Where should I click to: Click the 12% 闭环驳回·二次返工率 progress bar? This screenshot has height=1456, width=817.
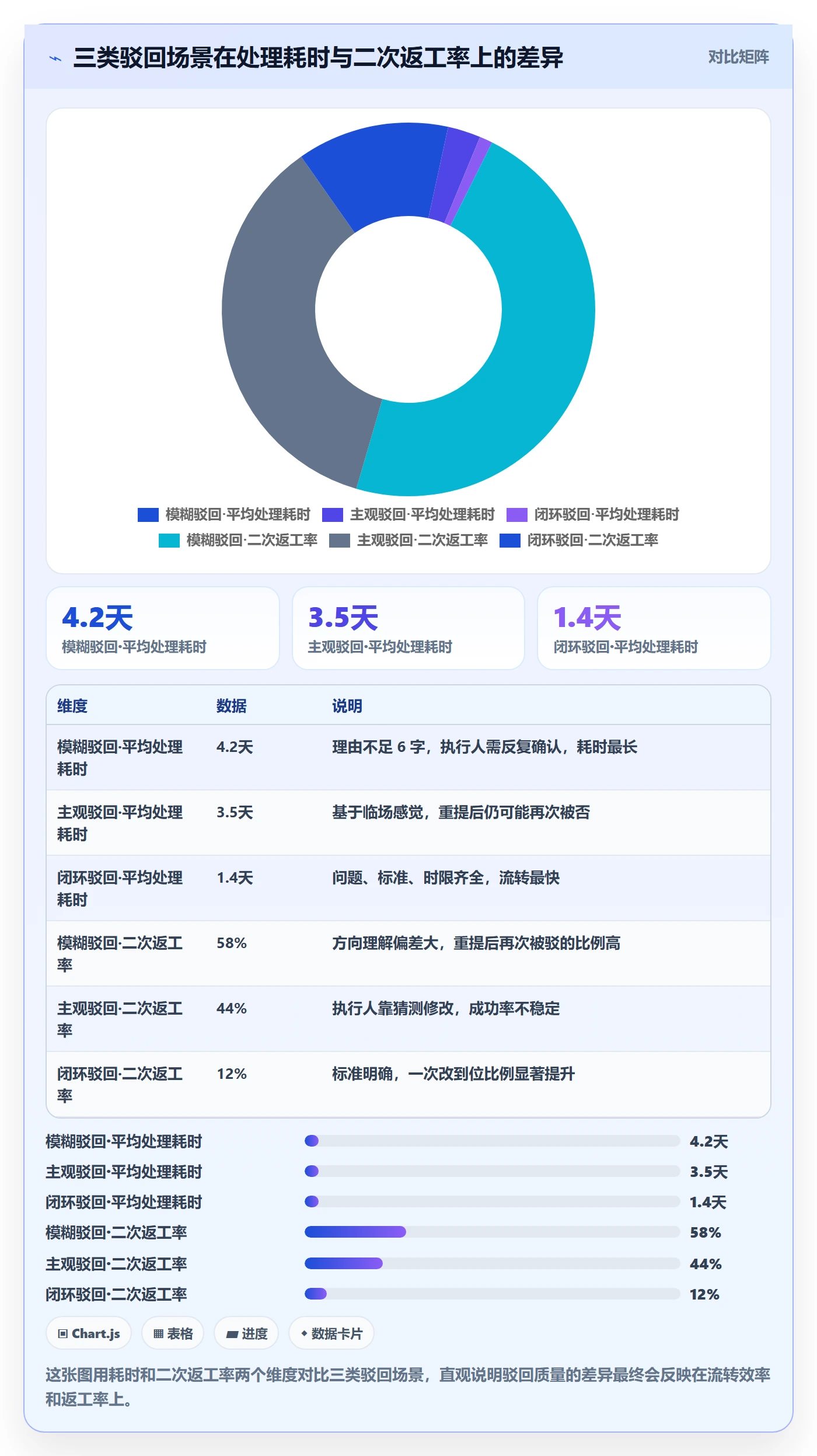492,1294
